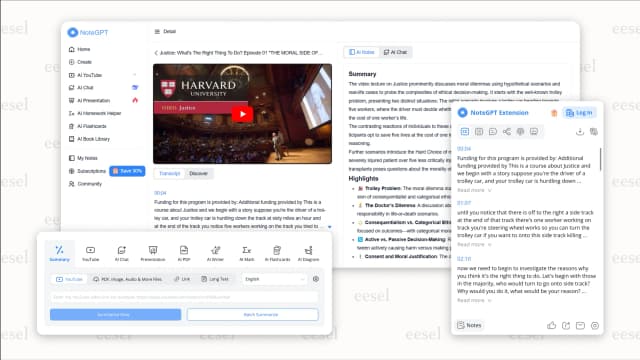Viewport: 640px width, 360px height.
Task: Switch to the AI Chat tab
Action: pos(395,52)
